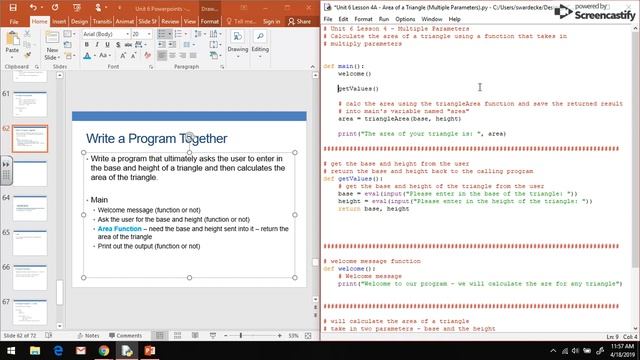Screen dimensions: 640x360
Task: Open spell check icon in status bar
Action: 49,336
